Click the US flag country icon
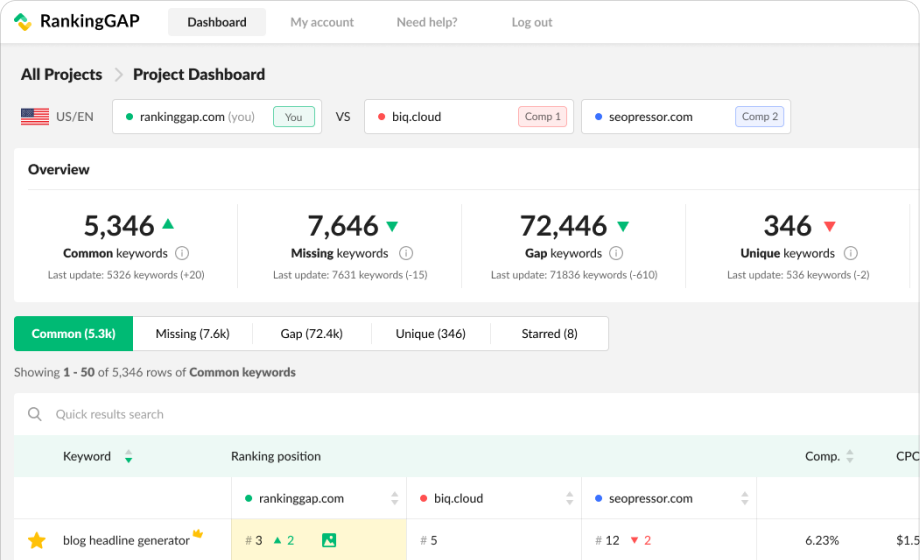The width and height of the screenshot is (920, 560). (x=35, y=117)
